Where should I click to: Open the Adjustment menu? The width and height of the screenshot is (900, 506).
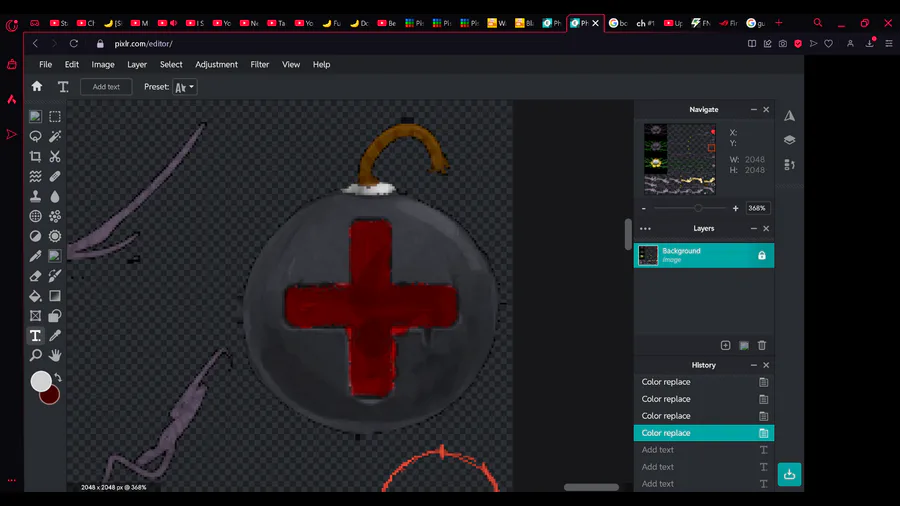point(216,64)
